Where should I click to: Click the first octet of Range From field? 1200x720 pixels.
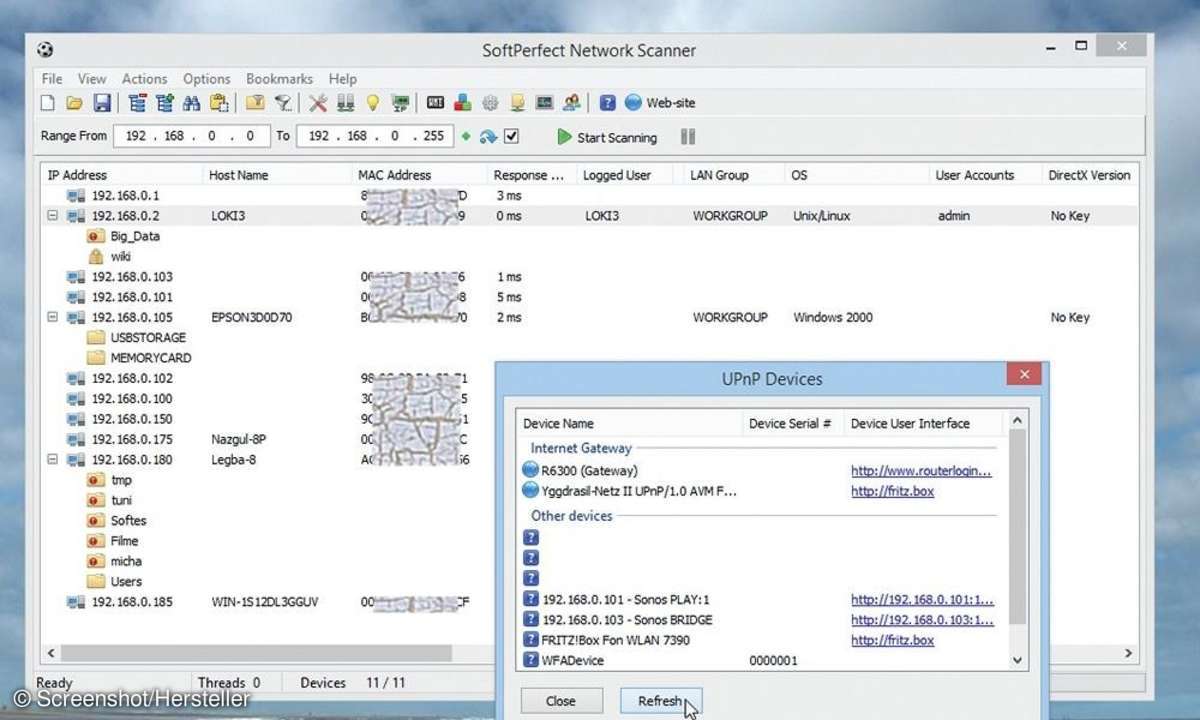pyautogui.click(x=135, y=137)
